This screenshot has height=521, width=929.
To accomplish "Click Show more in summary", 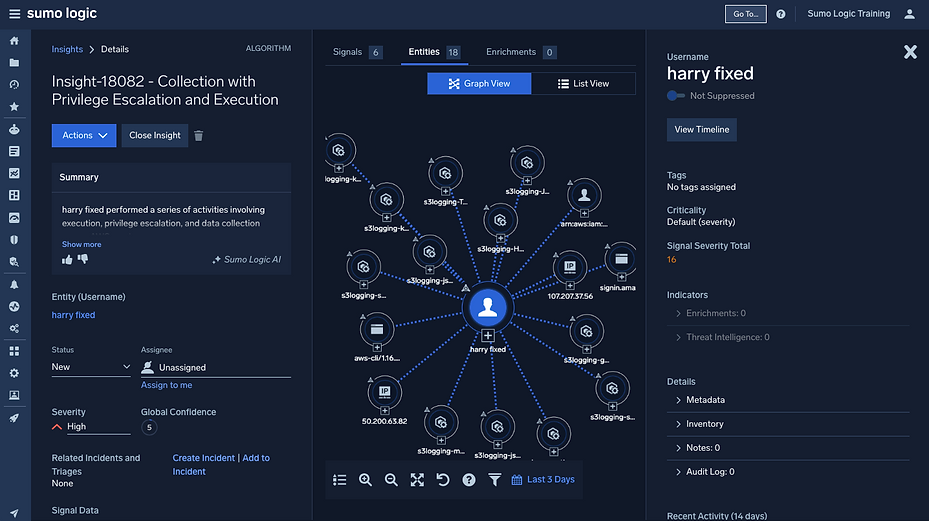I will coord(82,244).
